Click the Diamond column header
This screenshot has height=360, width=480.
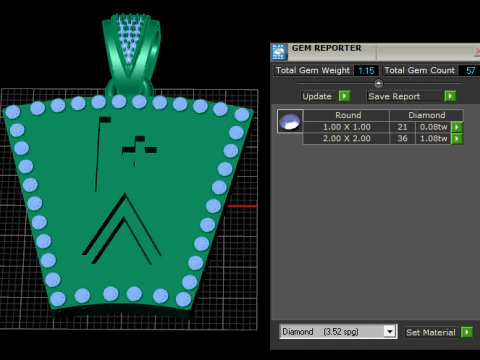[x=426, y=115]
